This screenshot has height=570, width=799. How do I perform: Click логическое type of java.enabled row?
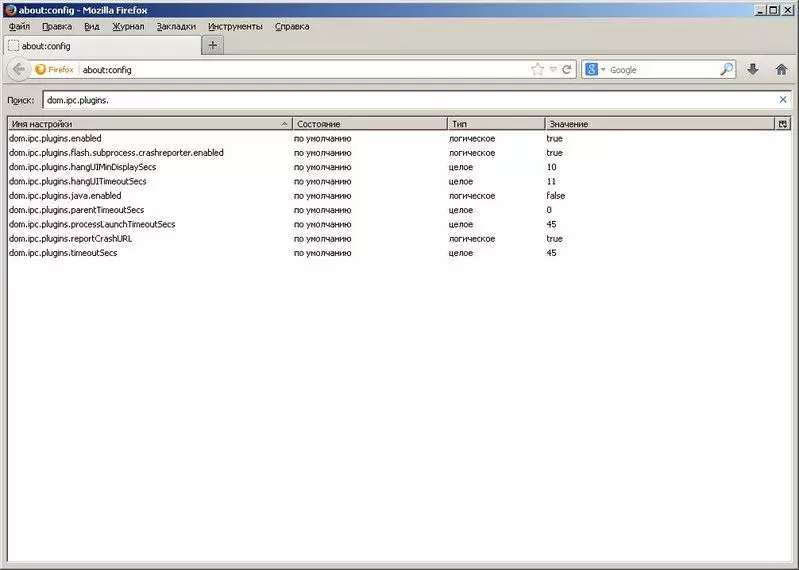pos(472,196)
